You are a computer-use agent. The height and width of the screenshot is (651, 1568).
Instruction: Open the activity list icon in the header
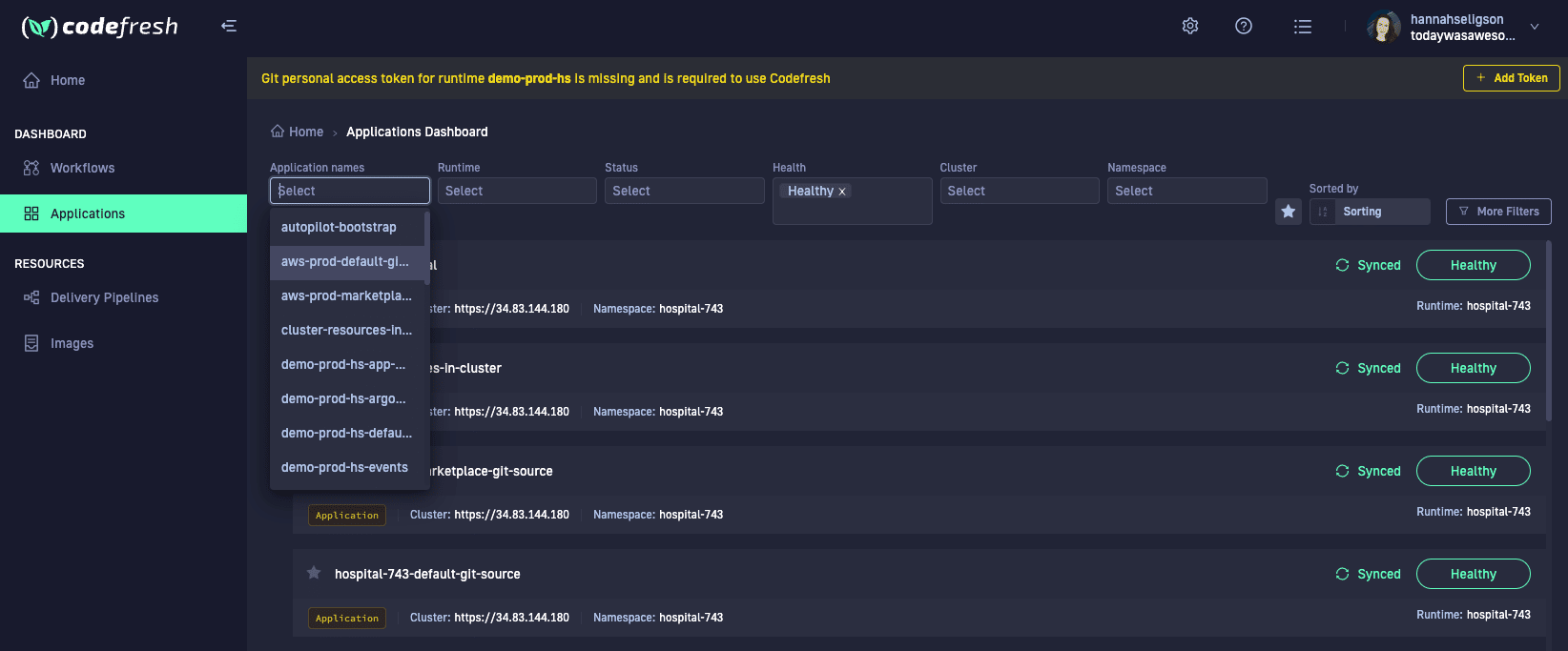click(1302, 27)
